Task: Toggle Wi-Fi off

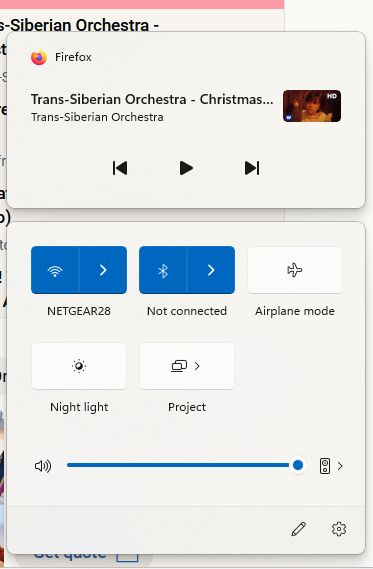Action: pyautogui.click(x=55, y=270)
